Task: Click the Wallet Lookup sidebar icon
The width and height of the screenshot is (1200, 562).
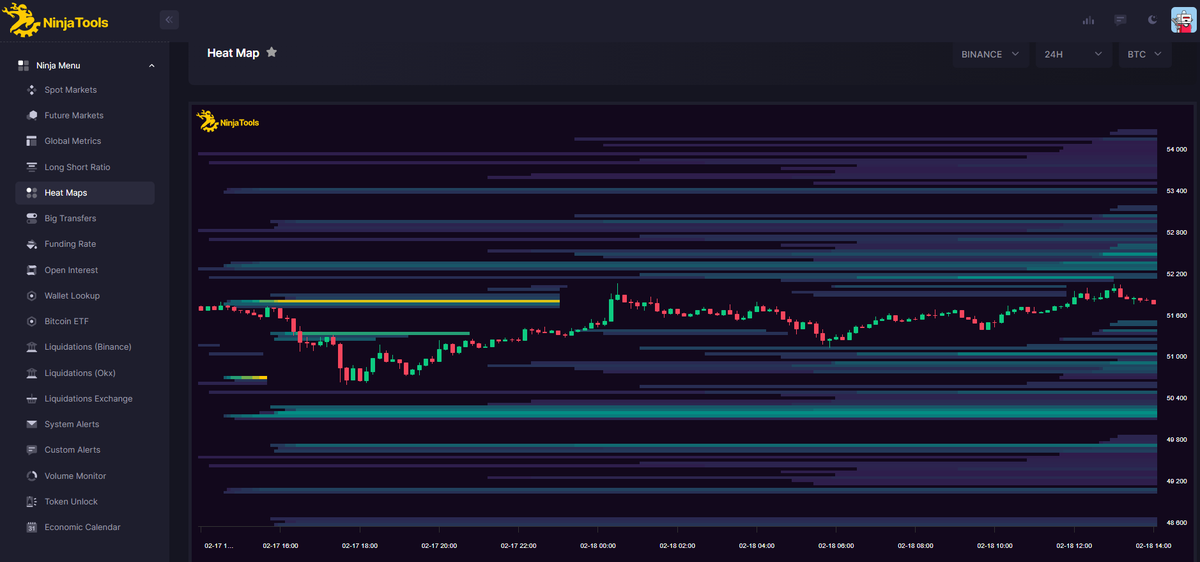Action: click(32, 296)
